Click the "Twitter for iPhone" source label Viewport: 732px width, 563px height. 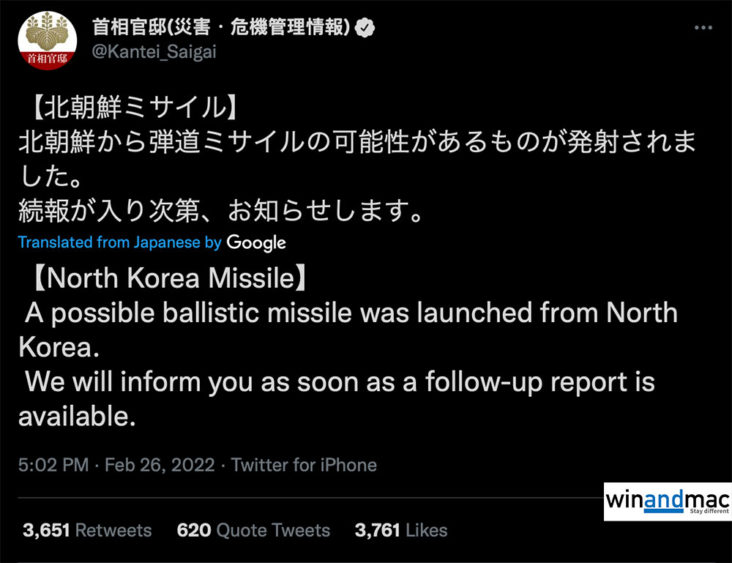click(x=304, y=465)
